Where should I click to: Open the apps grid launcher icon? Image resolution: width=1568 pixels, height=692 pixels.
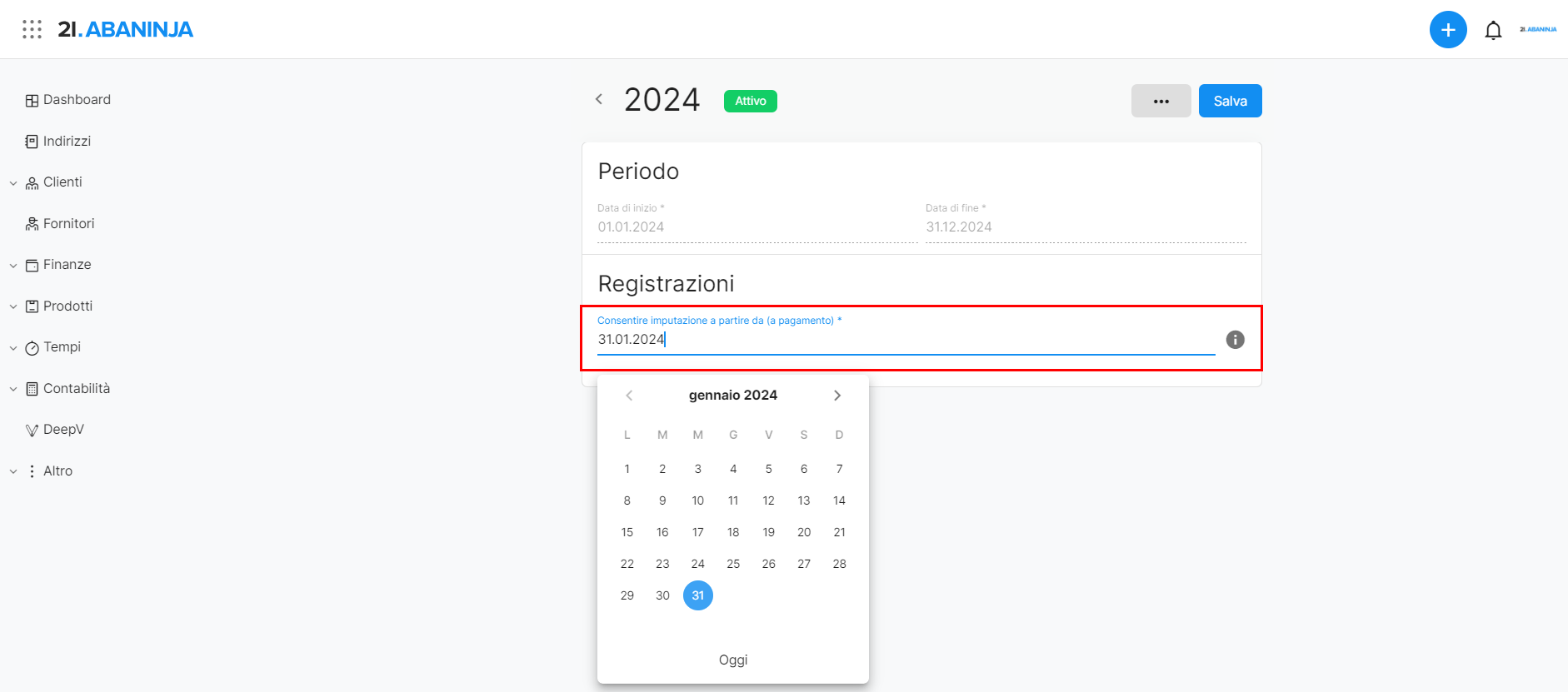click(x=32, y=29)
